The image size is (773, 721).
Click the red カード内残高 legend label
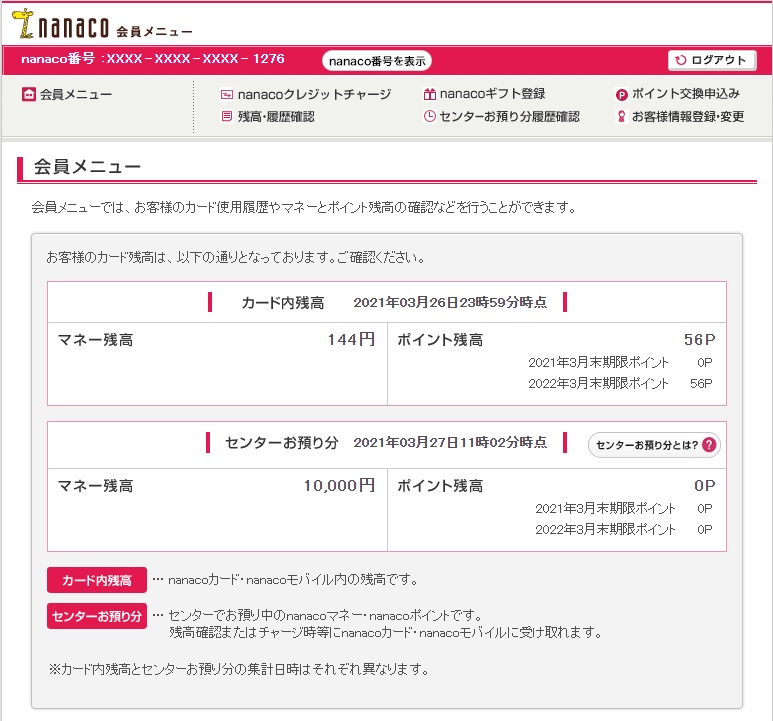(97, 580)
